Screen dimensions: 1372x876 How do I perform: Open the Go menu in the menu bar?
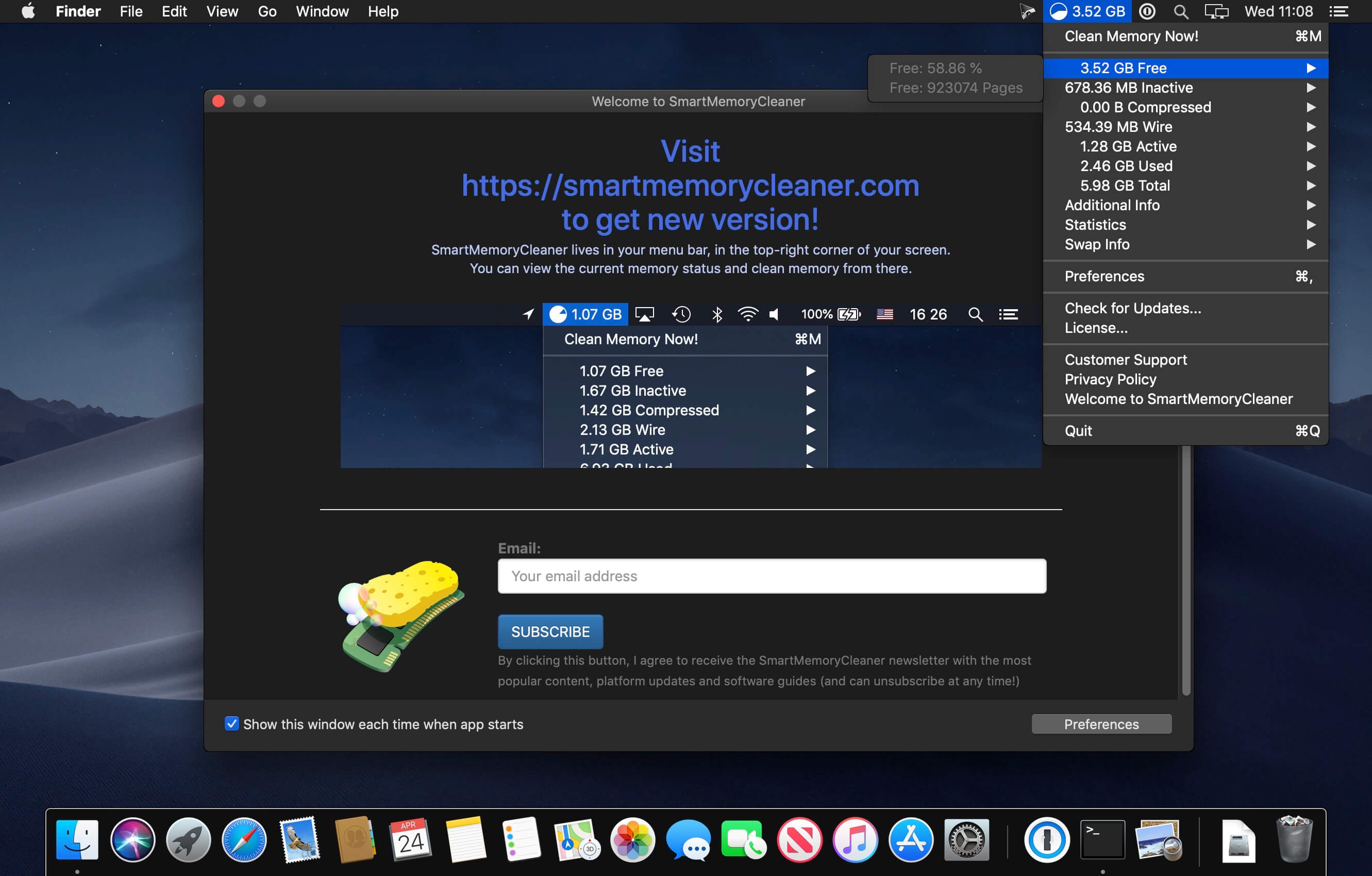click(x=266, y=11)
